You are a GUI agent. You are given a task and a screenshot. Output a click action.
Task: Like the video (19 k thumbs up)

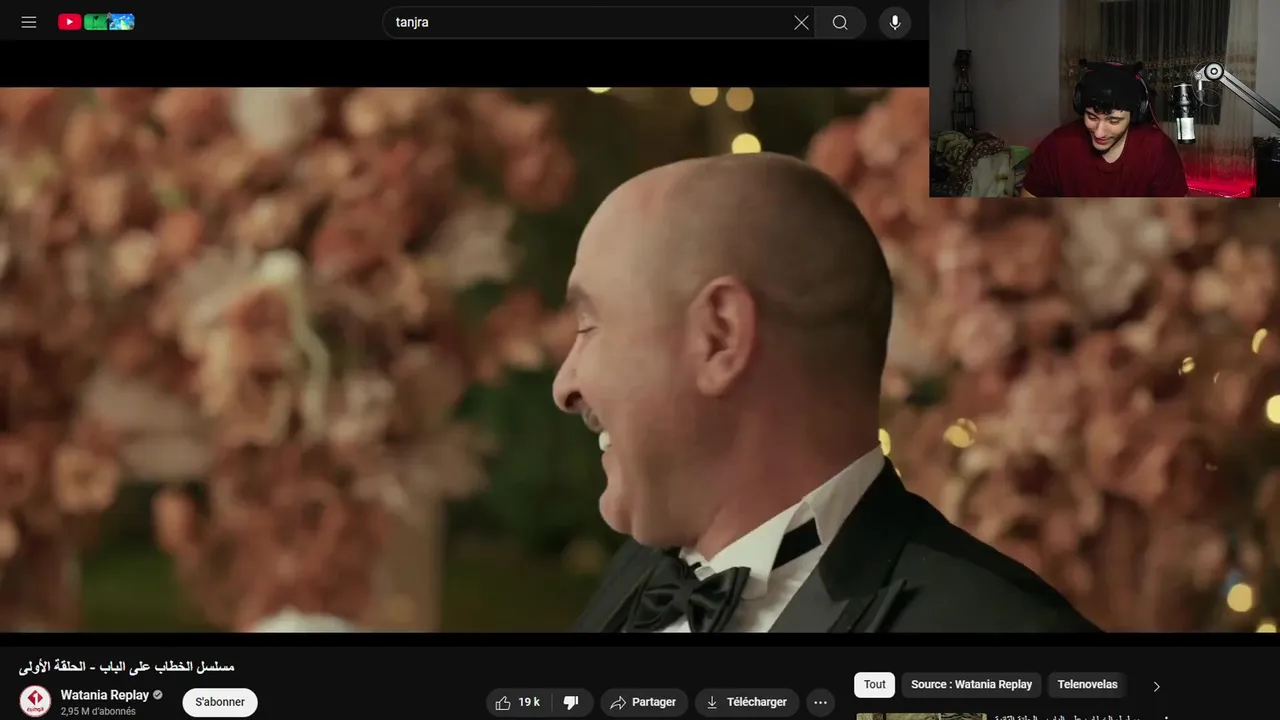coord(518,702)
